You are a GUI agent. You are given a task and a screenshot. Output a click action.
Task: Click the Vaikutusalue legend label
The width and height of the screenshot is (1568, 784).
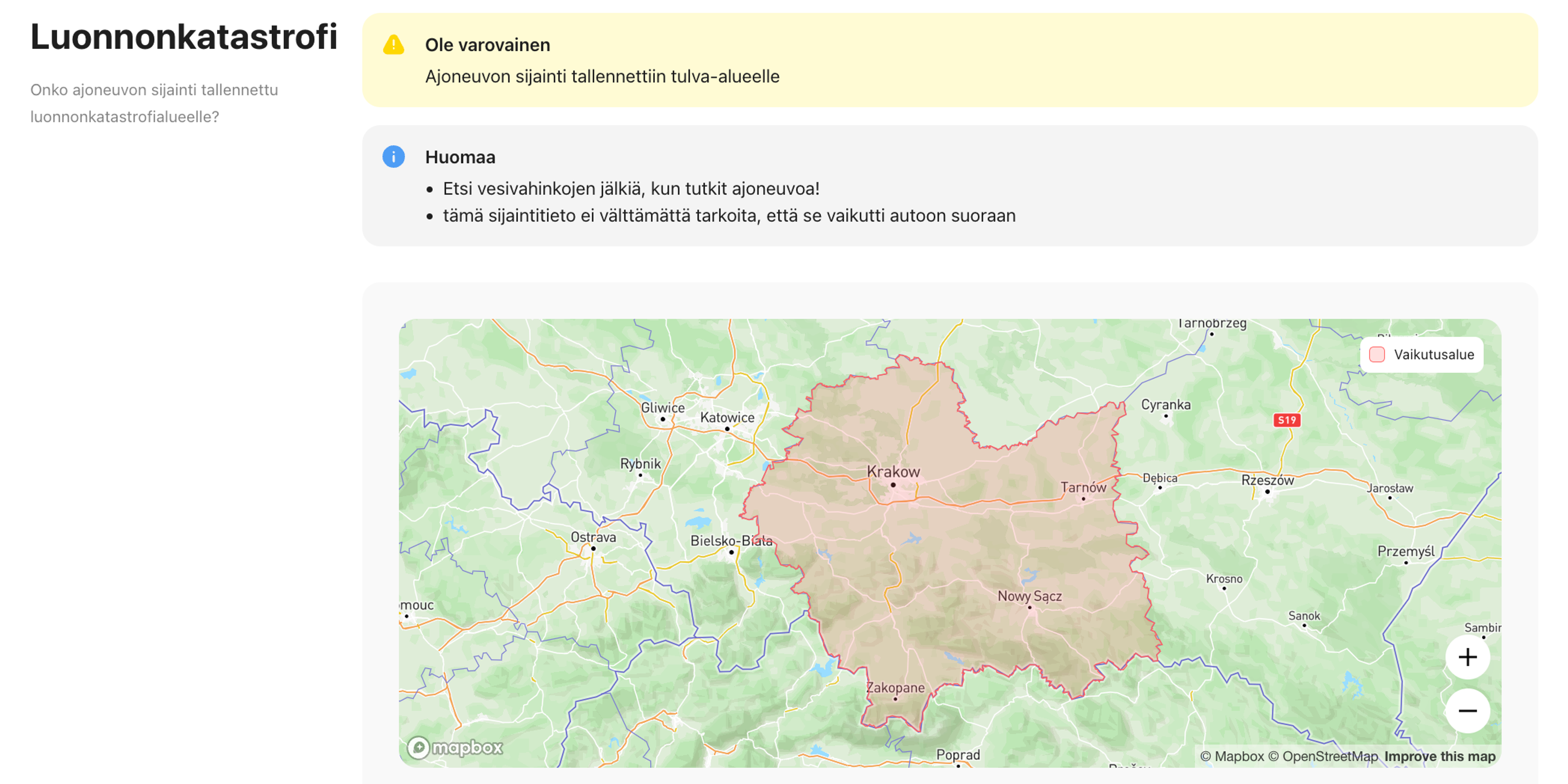tap(1434, 354)
